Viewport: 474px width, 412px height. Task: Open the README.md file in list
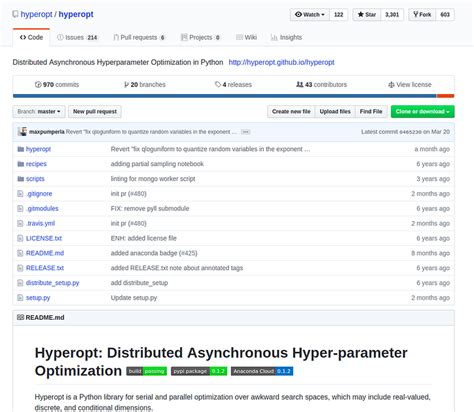45,253
